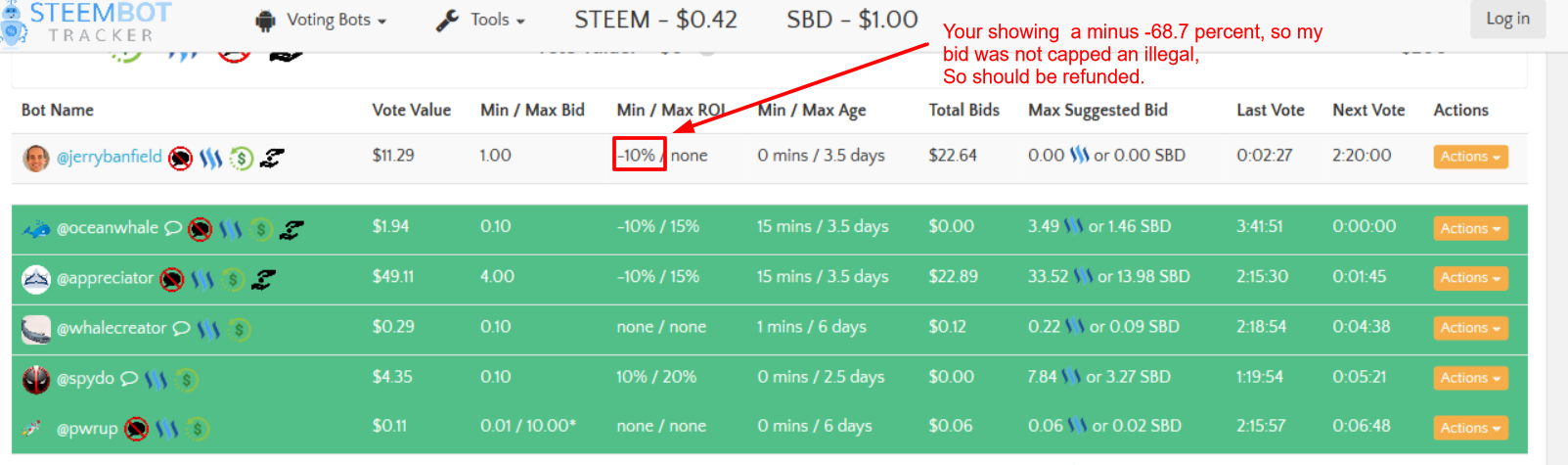The height and width of the screenshot is (465, 1568).
Task: Click the comment bubble icon beside @spydo
Action: pos(129,379)
